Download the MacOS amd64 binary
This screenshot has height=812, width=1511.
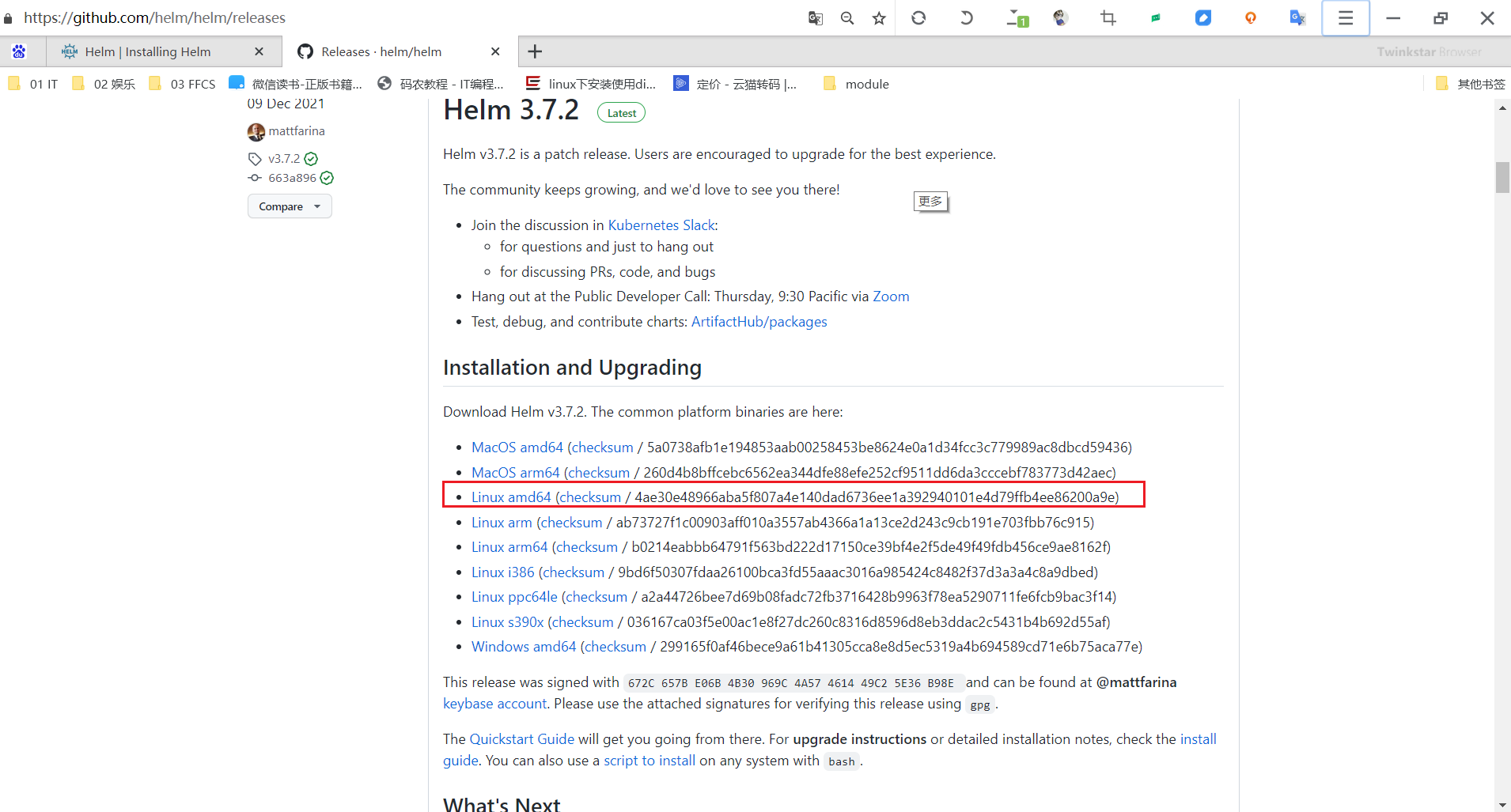point(517,448)
